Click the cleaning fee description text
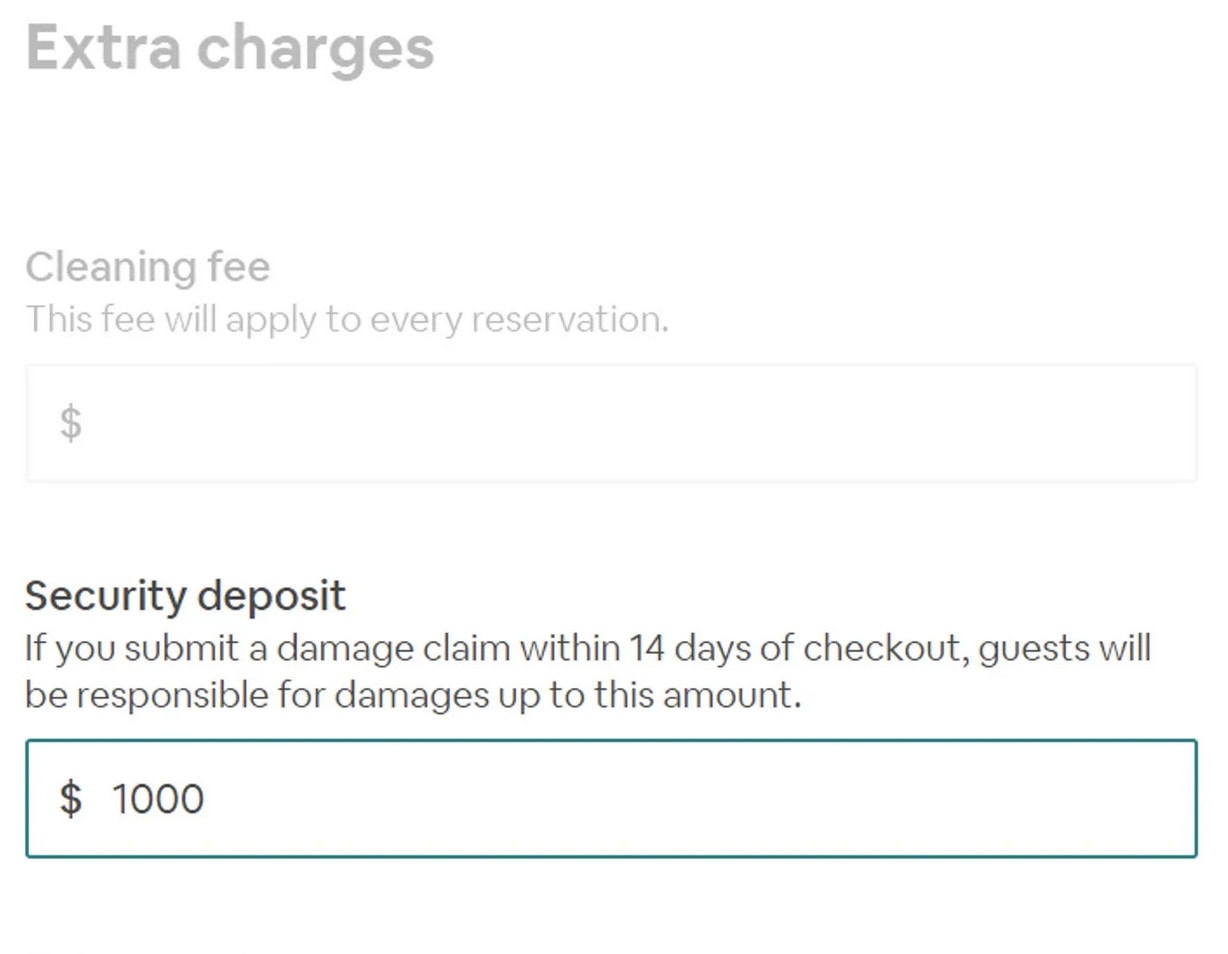The height and width of the screenshot is (954, 1228). tap(347, 318)
